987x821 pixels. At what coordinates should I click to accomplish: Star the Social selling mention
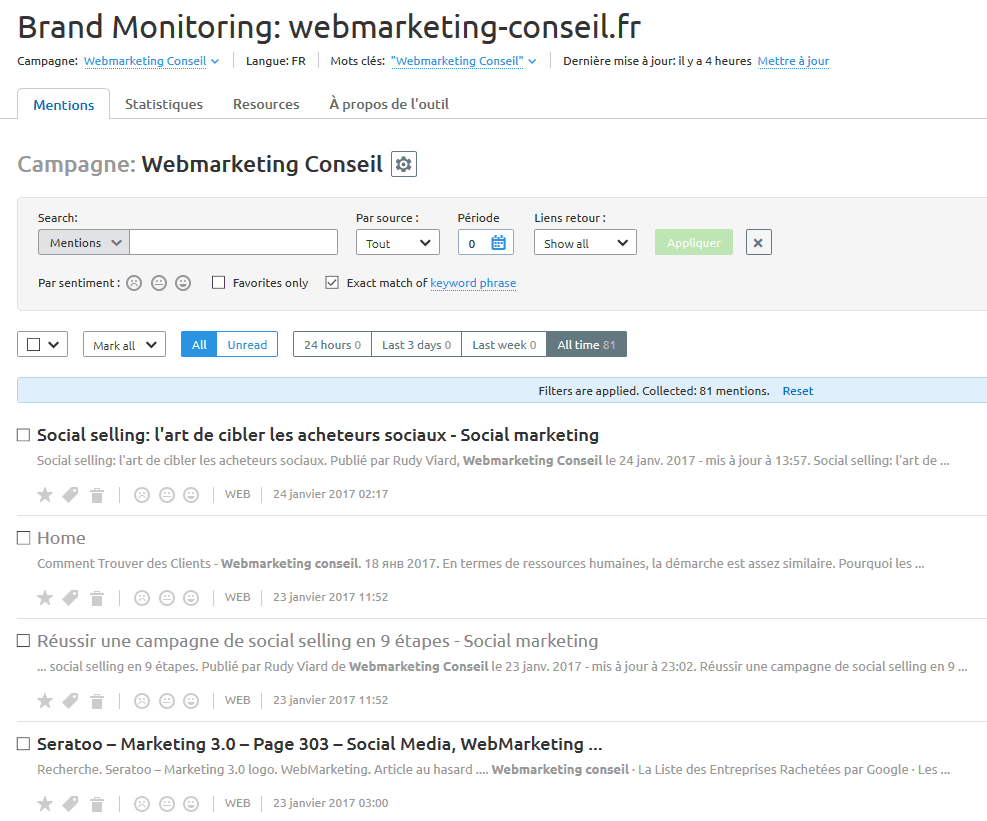(x=45, y=495)
